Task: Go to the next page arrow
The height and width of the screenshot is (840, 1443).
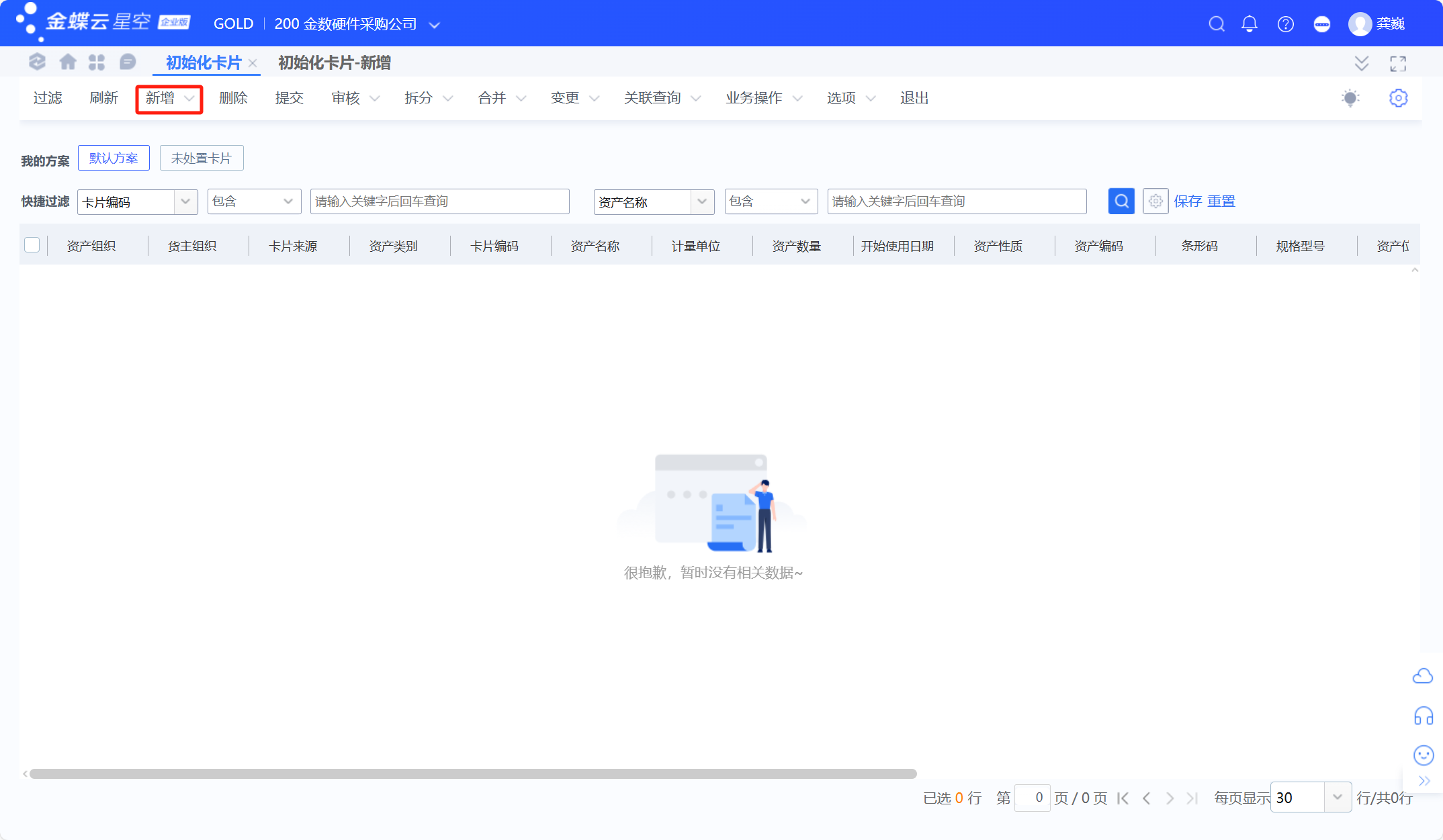Action: [1170, 798]
